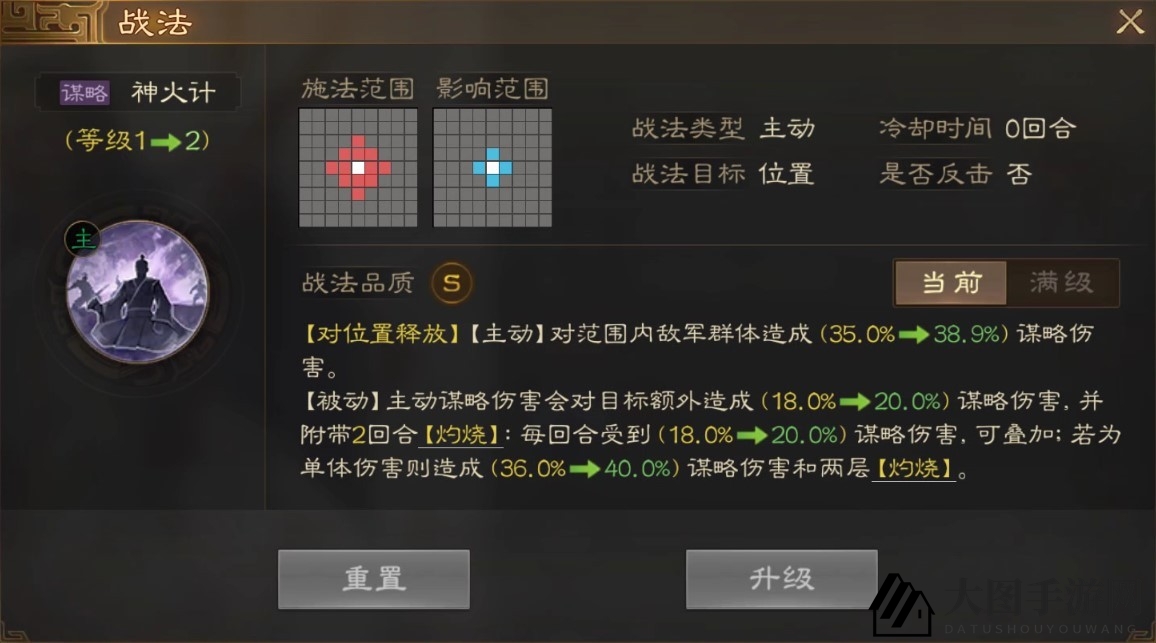Screen dimensions: 1156x643
Task: Click the 冷却时间 0回合 value
Action: 1040,129
